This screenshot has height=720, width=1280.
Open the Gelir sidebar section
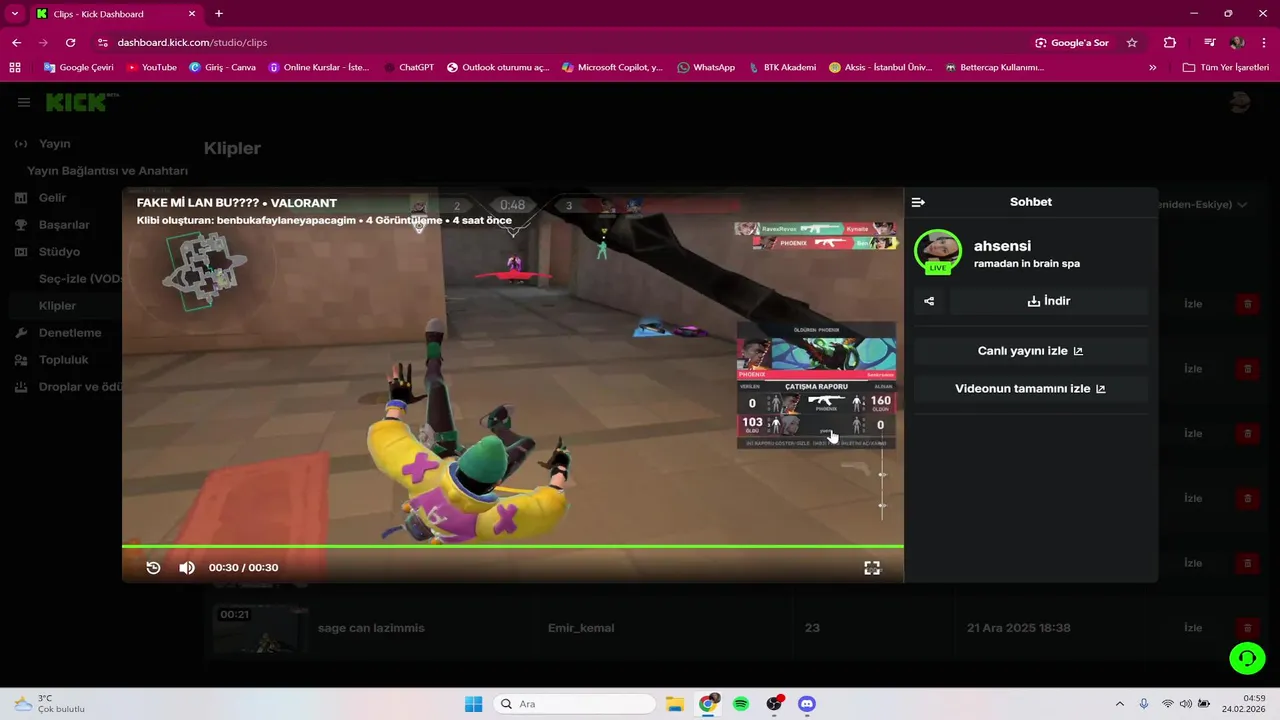pyautogui.click(x=52, y=198)
